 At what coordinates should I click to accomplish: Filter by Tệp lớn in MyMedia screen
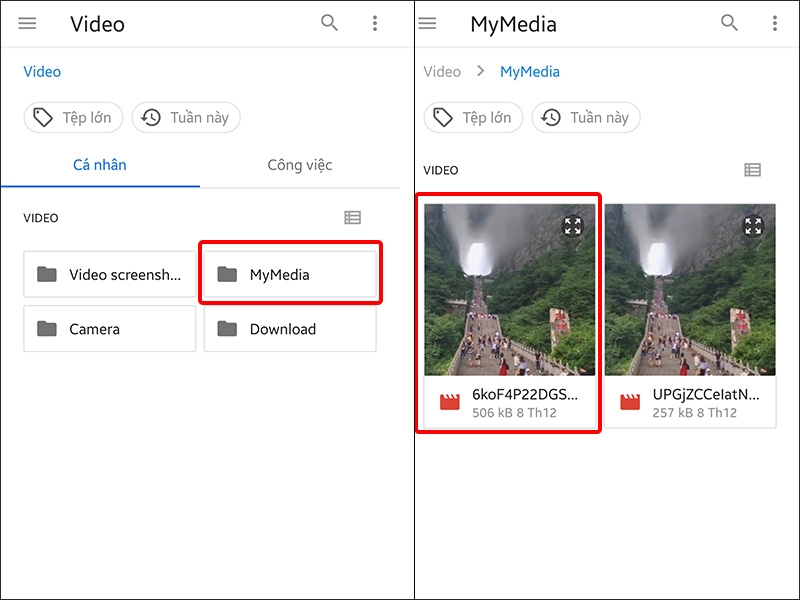coord(473,117)
